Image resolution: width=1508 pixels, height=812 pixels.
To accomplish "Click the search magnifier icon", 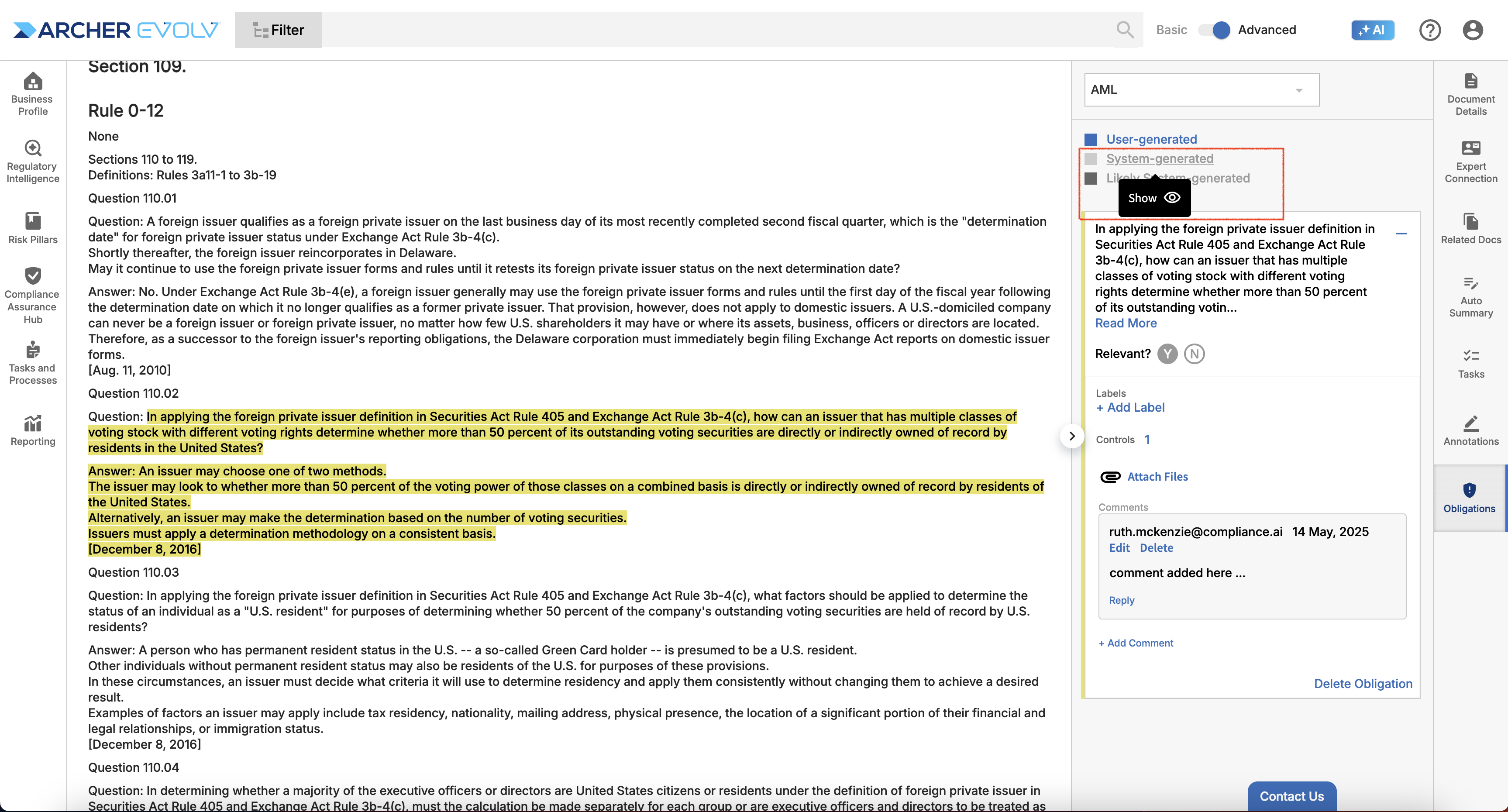I will coord(1125,29).
